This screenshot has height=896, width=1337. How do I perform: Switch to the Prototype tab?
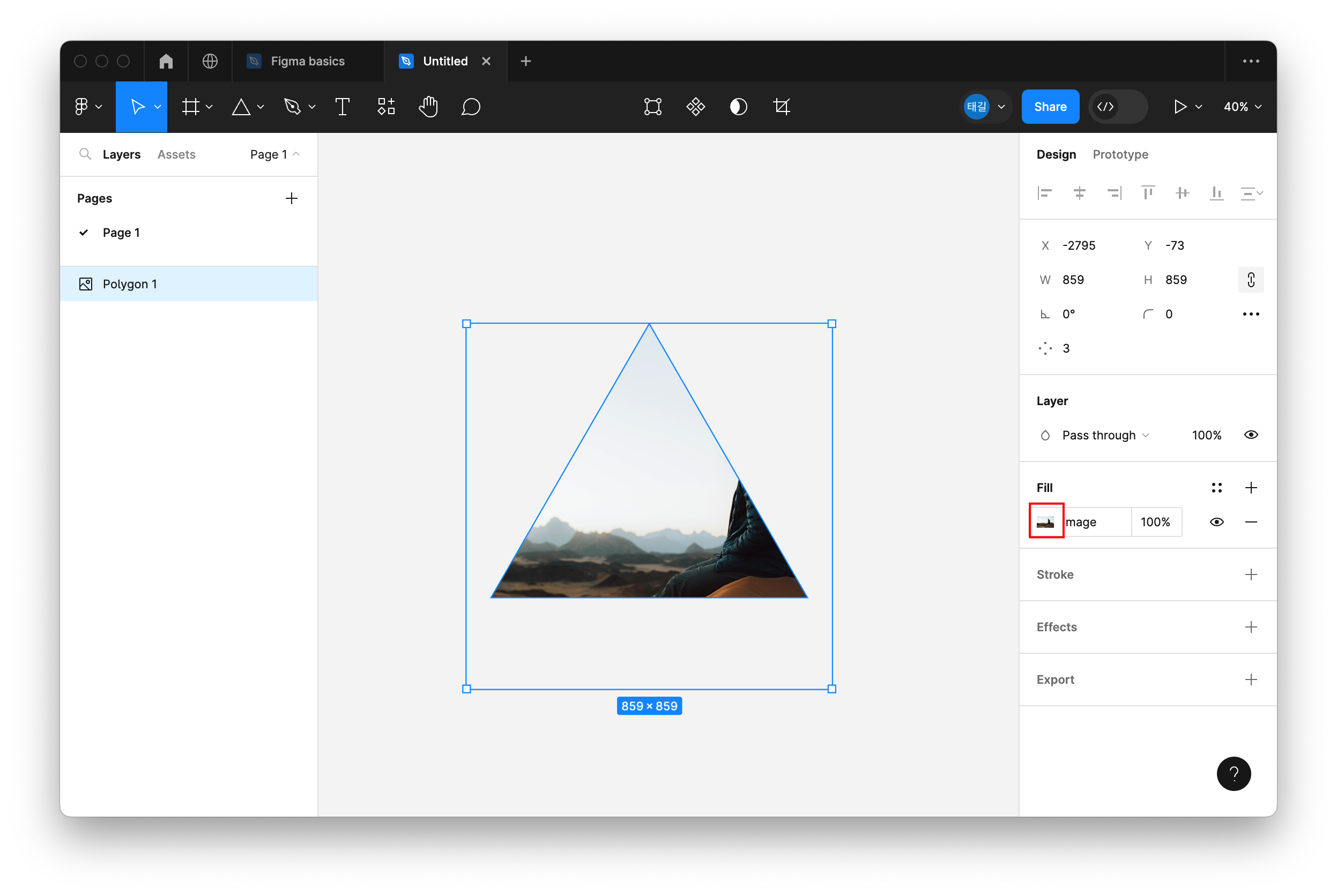coord(1120,154)
